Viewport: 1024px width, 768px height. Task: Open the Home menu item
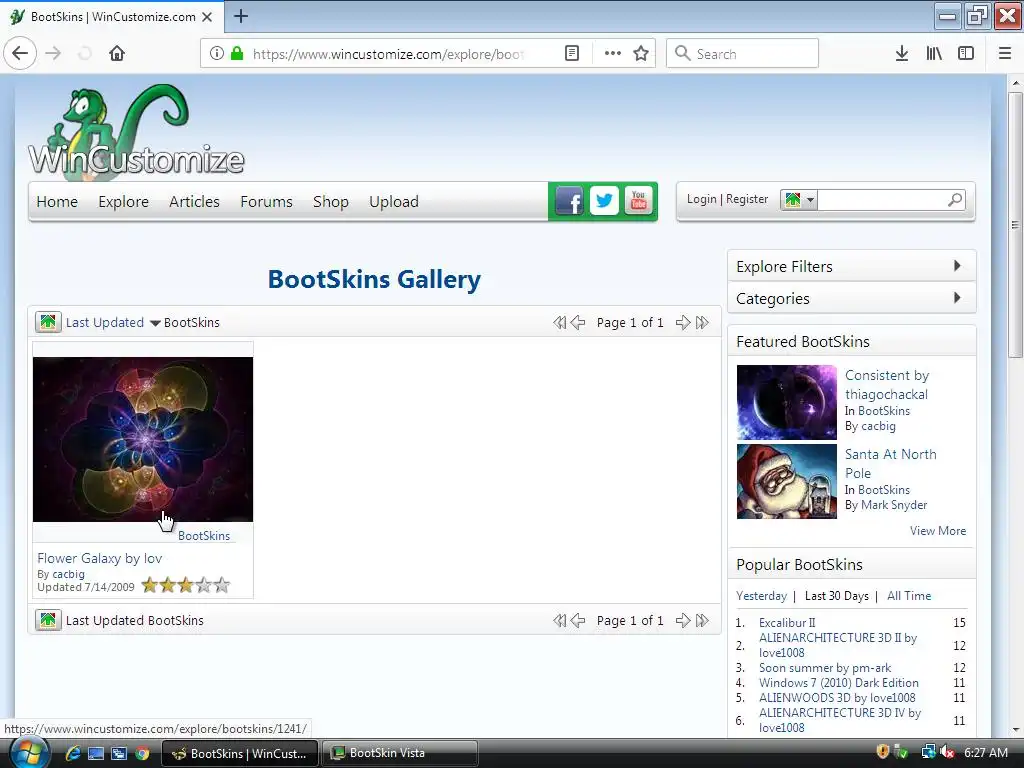point(57,202)
